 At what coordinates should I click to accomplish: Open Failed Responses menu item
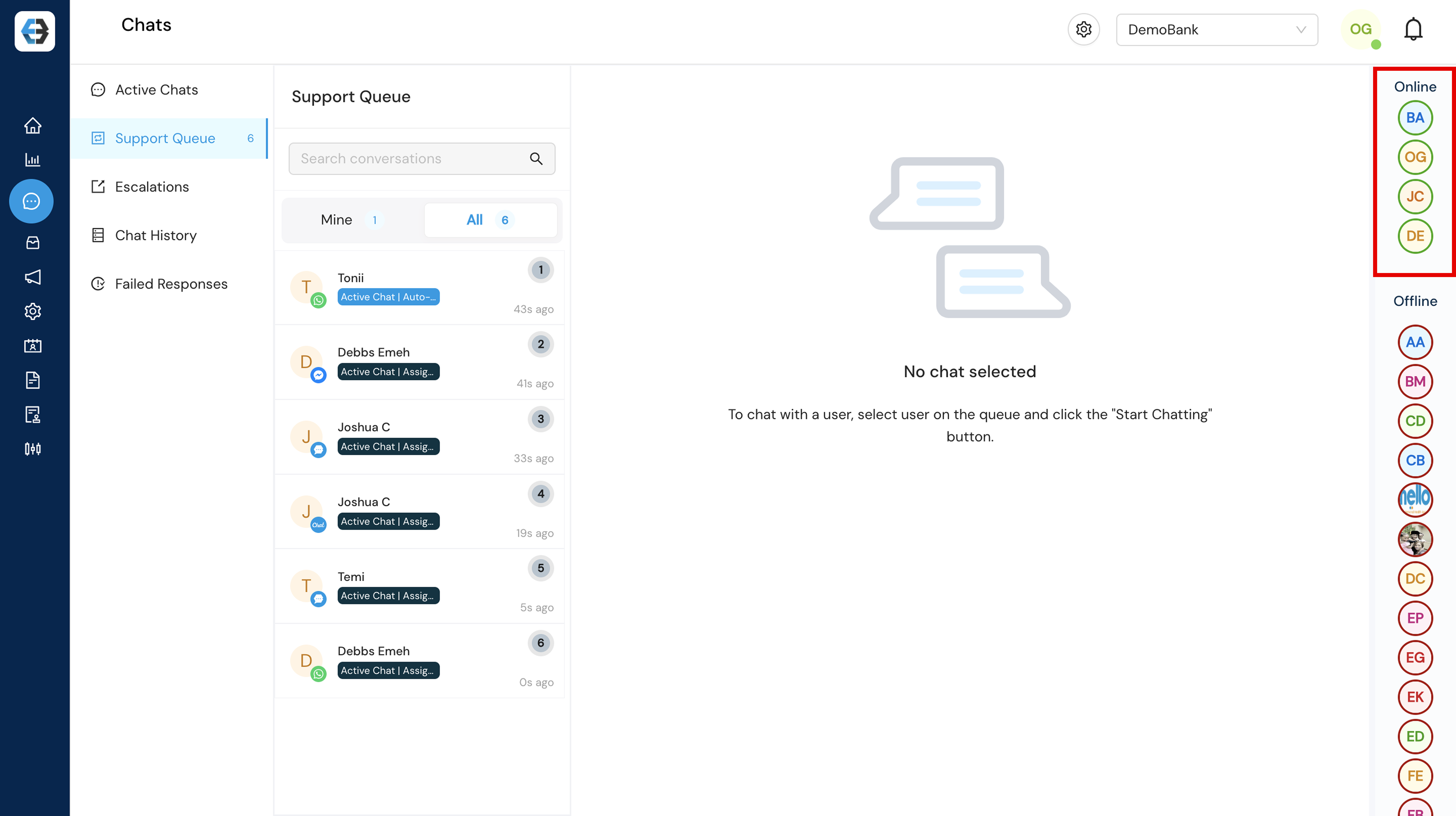[170, 284]
